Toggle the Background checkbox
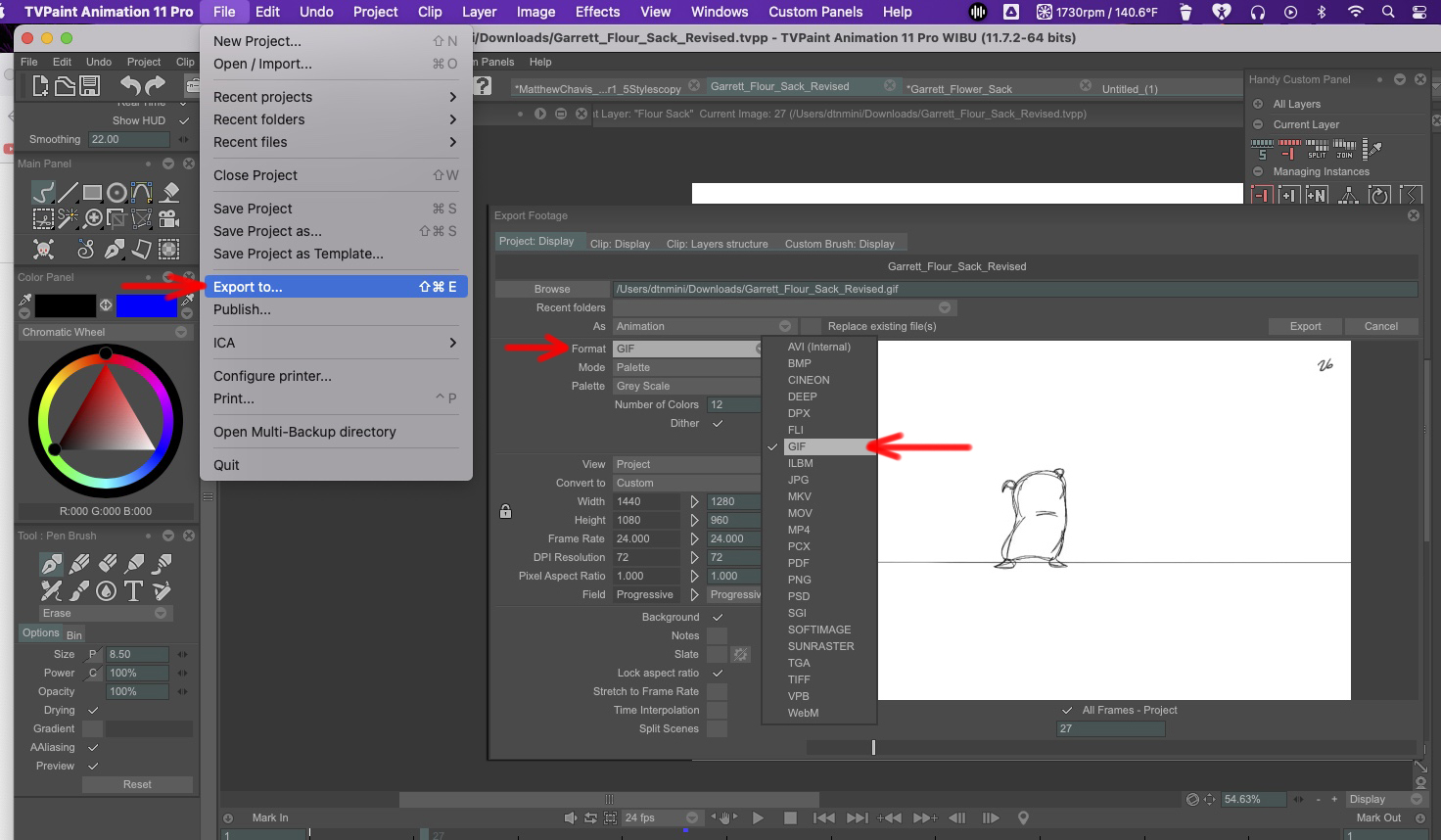Viewport: 1441px width, 840px height. pos(718,617)
